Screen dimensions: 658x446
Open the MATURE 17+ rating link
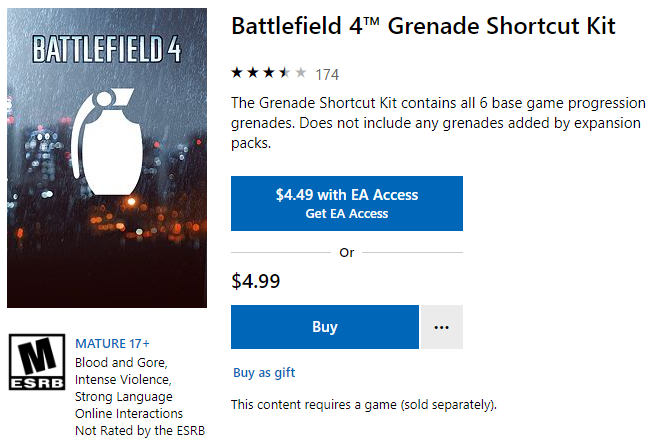click(x=113, y=343)
